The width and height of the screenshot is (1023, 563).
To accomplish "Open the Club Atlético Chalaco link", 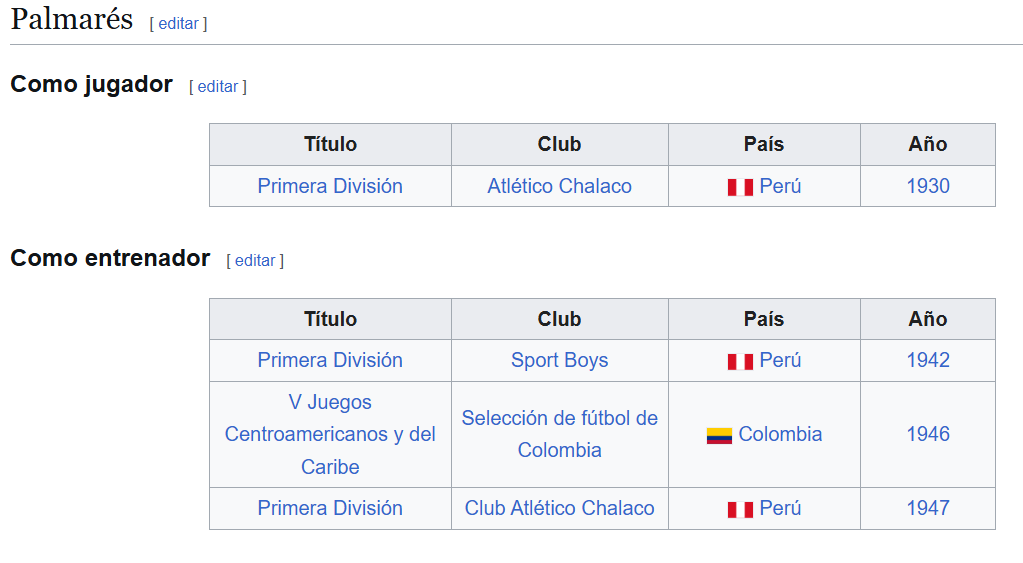I will 559,508.
